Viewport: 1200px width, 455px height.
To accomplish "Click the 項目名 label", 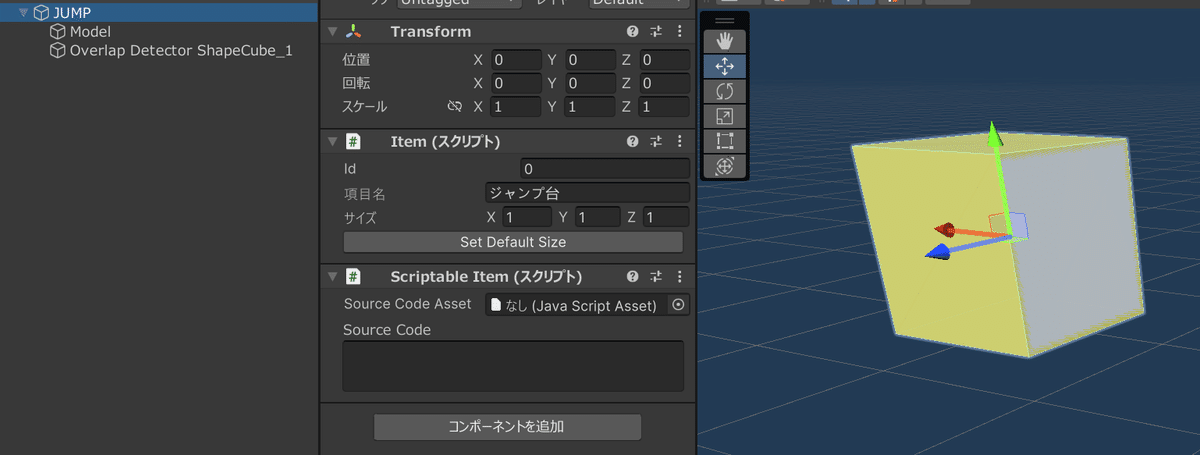I will coord(365,193).
